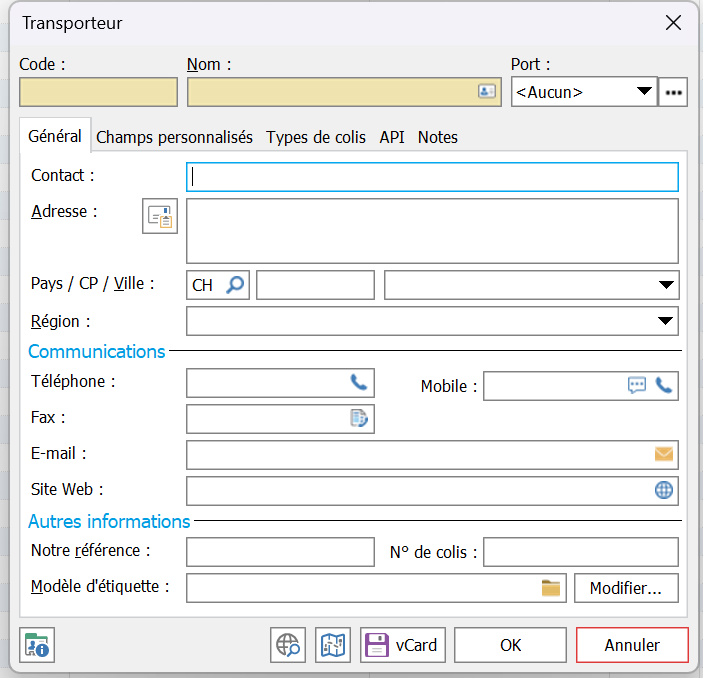Click the contact card icon in Nom field
Screen dimensions: 703x678
point(487,92)
